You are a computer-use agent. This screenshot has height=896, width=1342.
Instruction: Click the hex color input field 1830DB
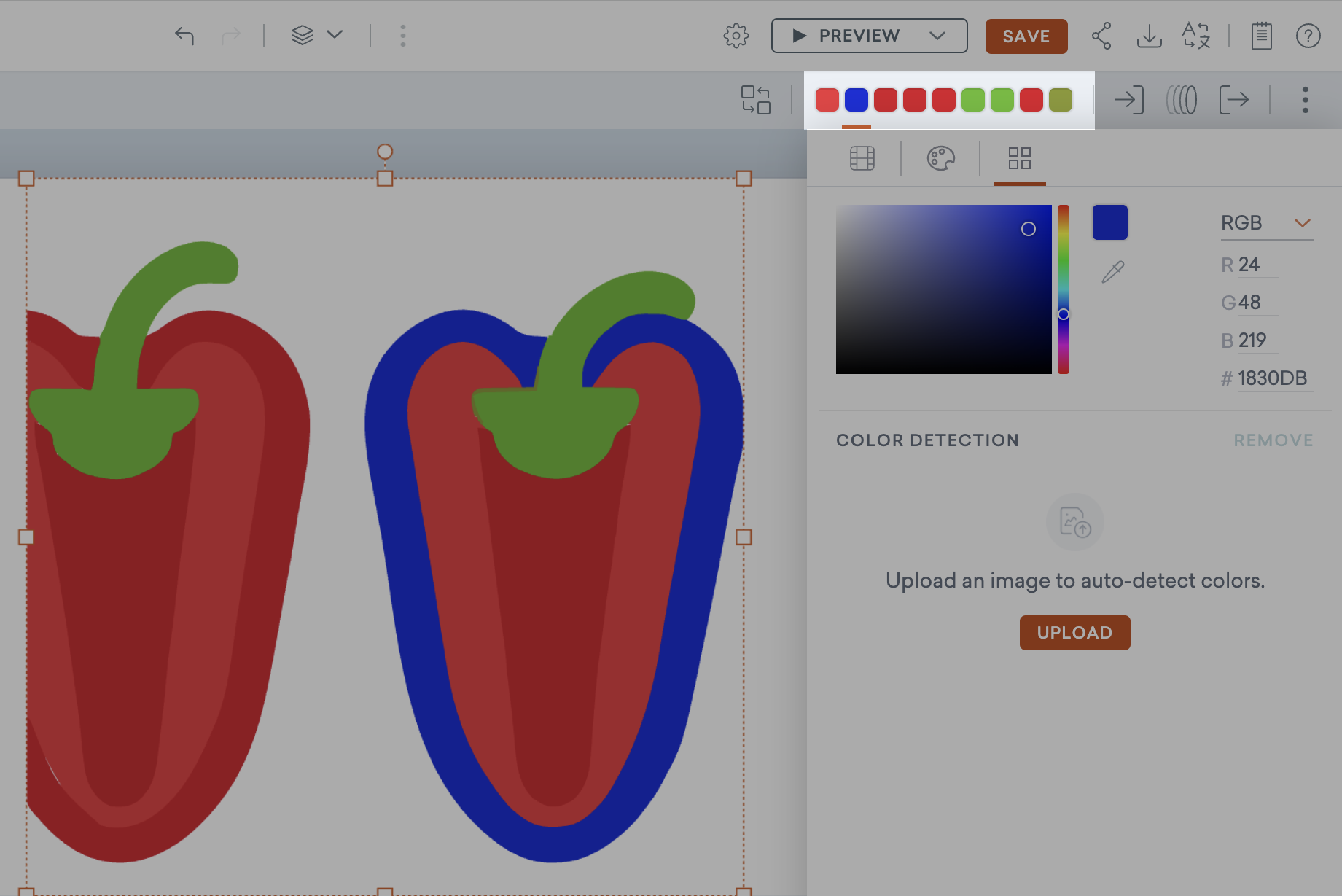1272,378
